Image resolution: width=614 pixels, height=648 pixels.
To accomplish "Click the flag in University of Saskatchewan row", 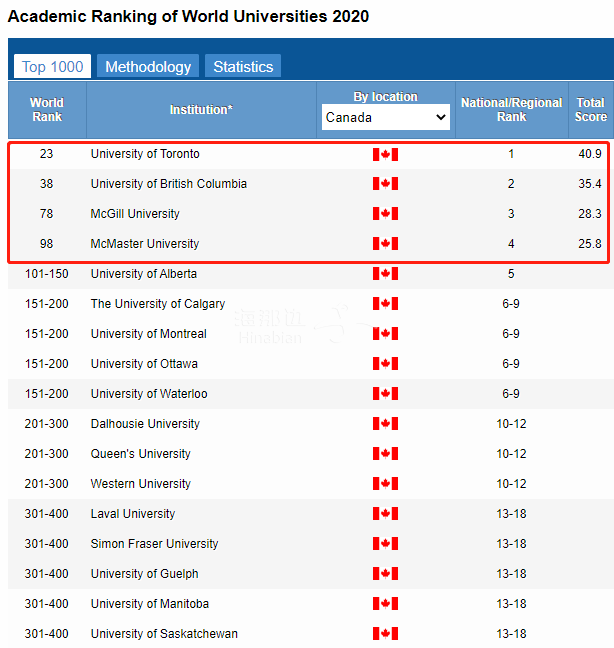I will tap(385, 634).
